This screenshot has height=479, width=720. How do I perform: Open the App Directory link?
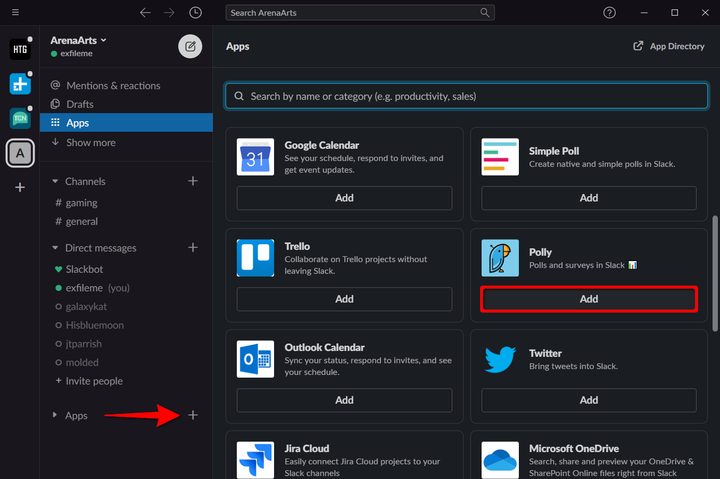pyautogui.click(x=669, y=46)
